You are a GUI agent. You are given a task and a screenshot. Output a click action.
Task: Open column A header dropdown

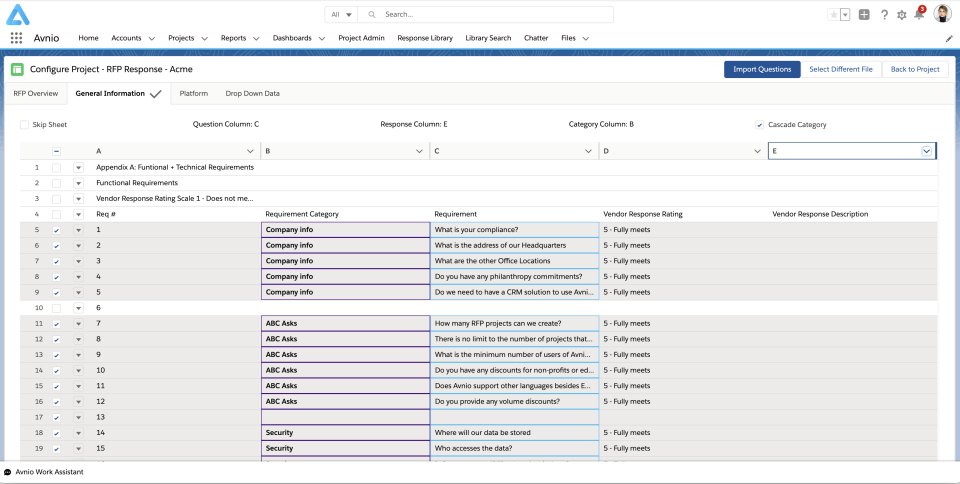coord(250,151)
